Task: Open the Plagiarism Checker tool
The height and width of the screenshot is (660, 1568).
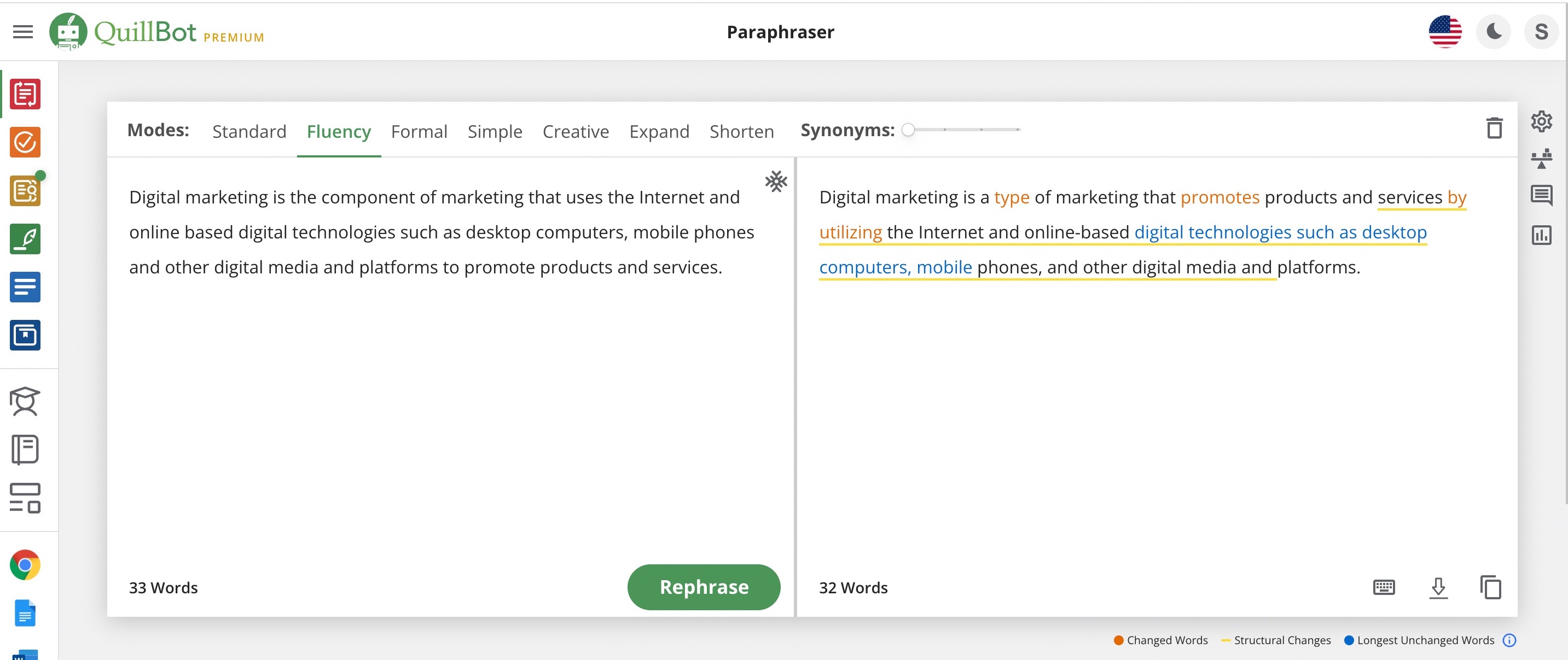Action: (x=25, y=190)
